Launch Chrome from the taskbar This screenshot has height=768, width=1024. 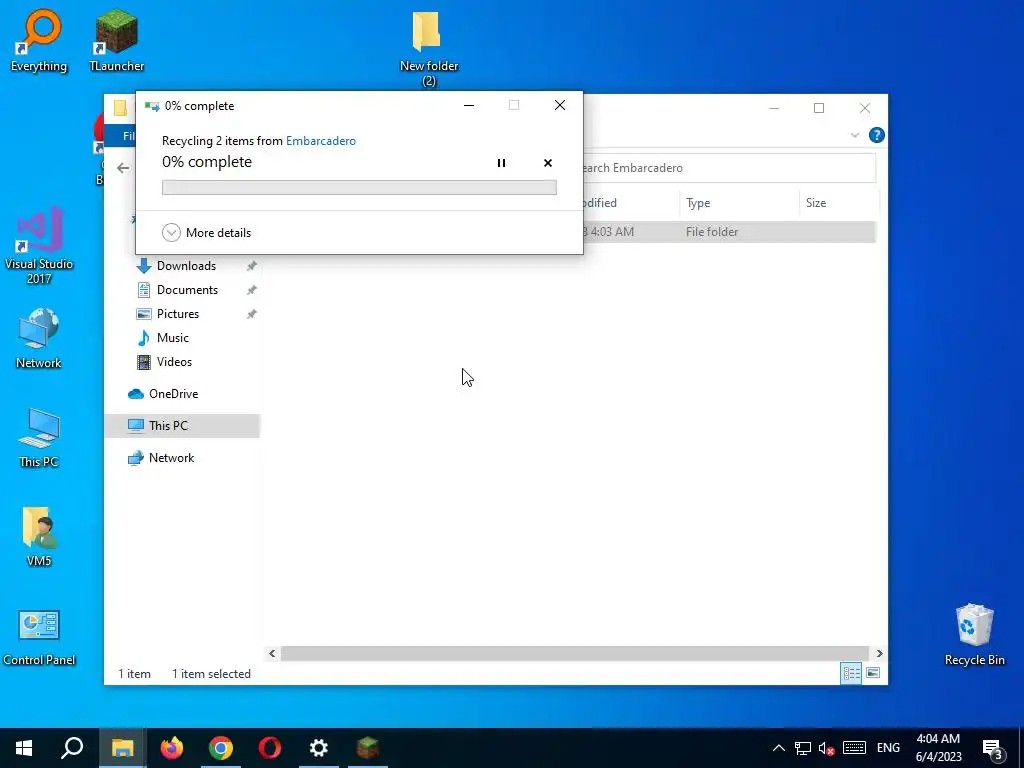click(x=221, y=748)
